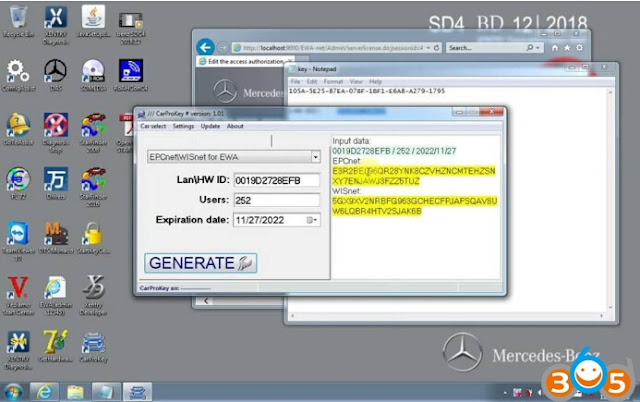Open File Explorer from the taskbar
640x402 pixels.
tap(75, 392)
